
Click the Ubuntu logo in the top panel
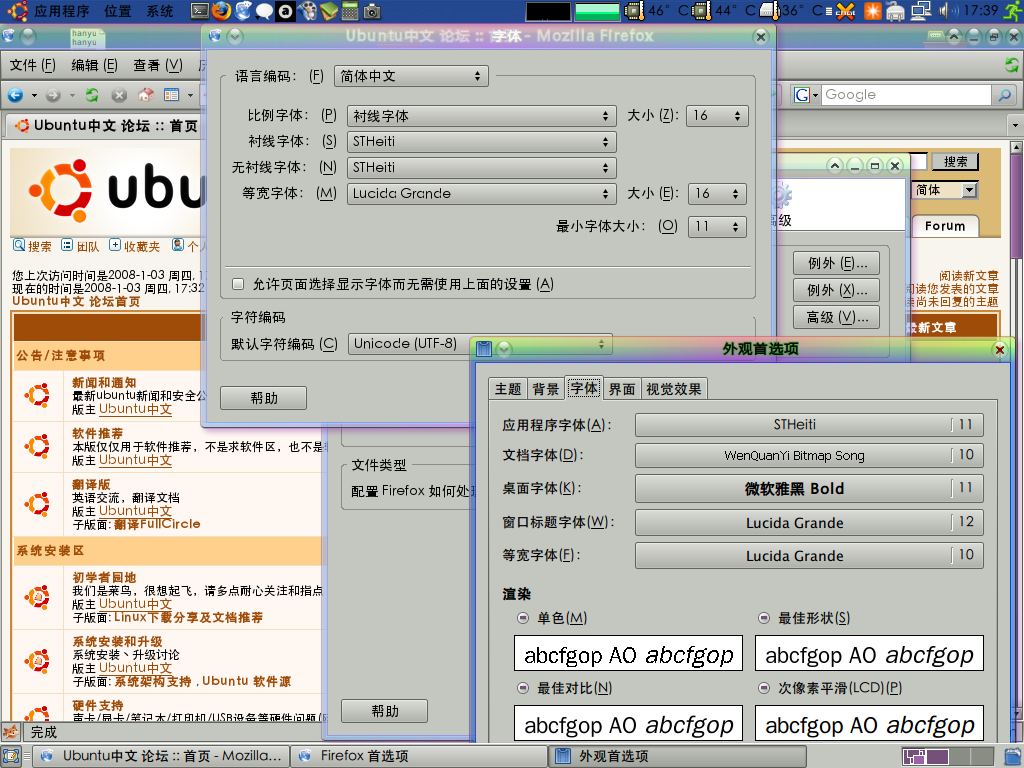pyautogui.click(x=17, y=10)
